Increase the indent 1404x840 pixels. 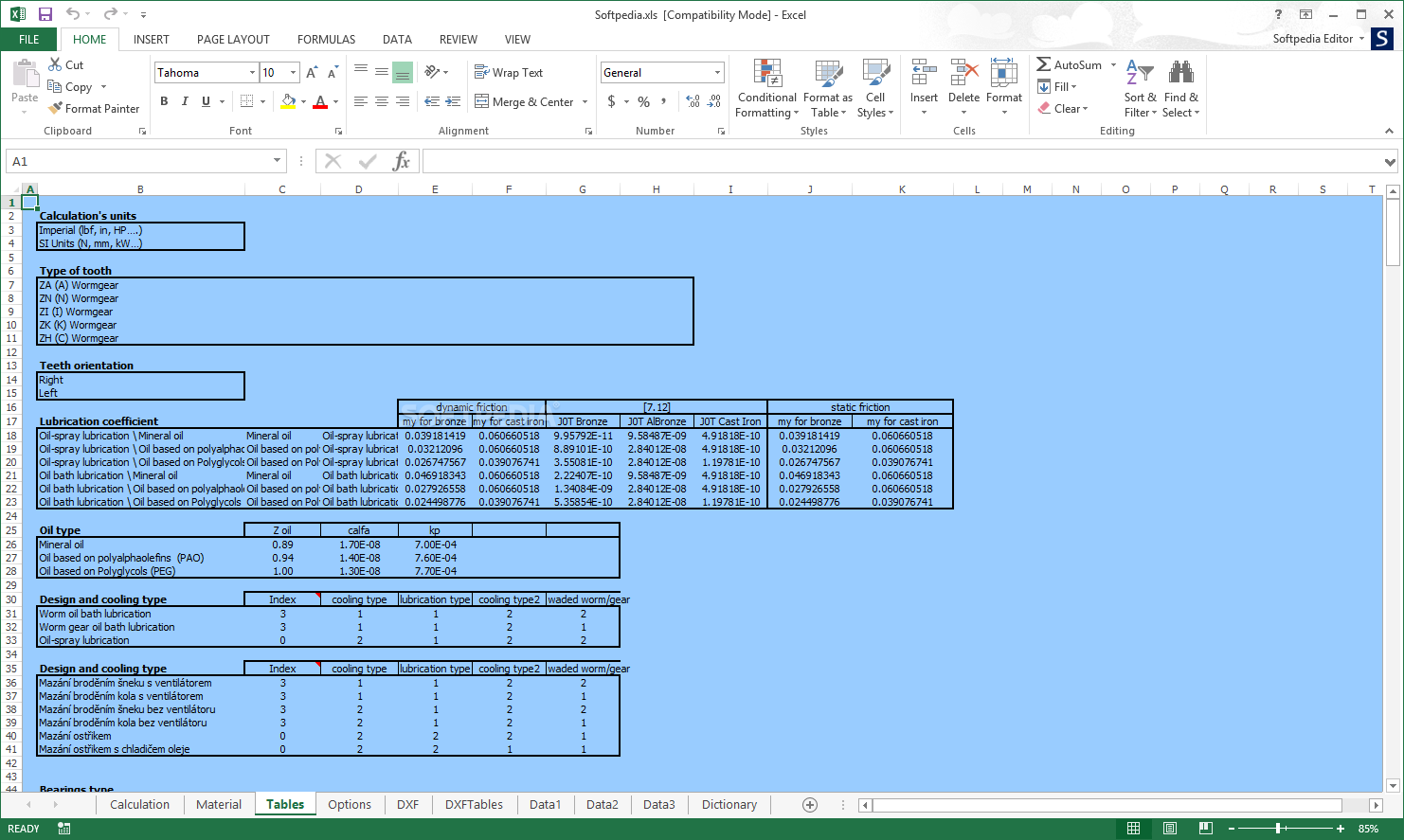[453, 100]
